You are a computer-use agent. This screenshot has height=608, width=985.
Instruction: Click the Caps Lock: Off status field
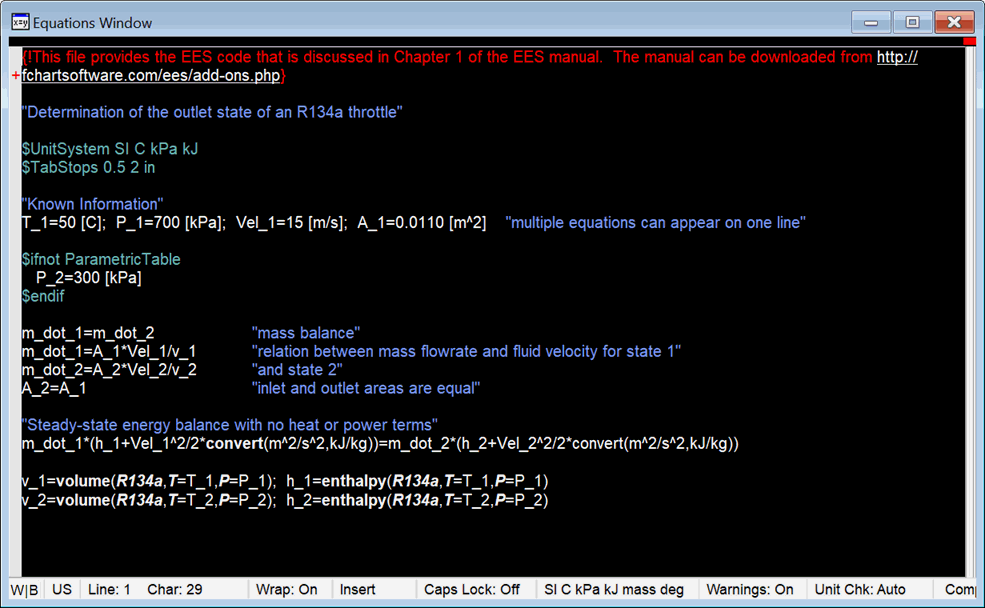(471, 590)
